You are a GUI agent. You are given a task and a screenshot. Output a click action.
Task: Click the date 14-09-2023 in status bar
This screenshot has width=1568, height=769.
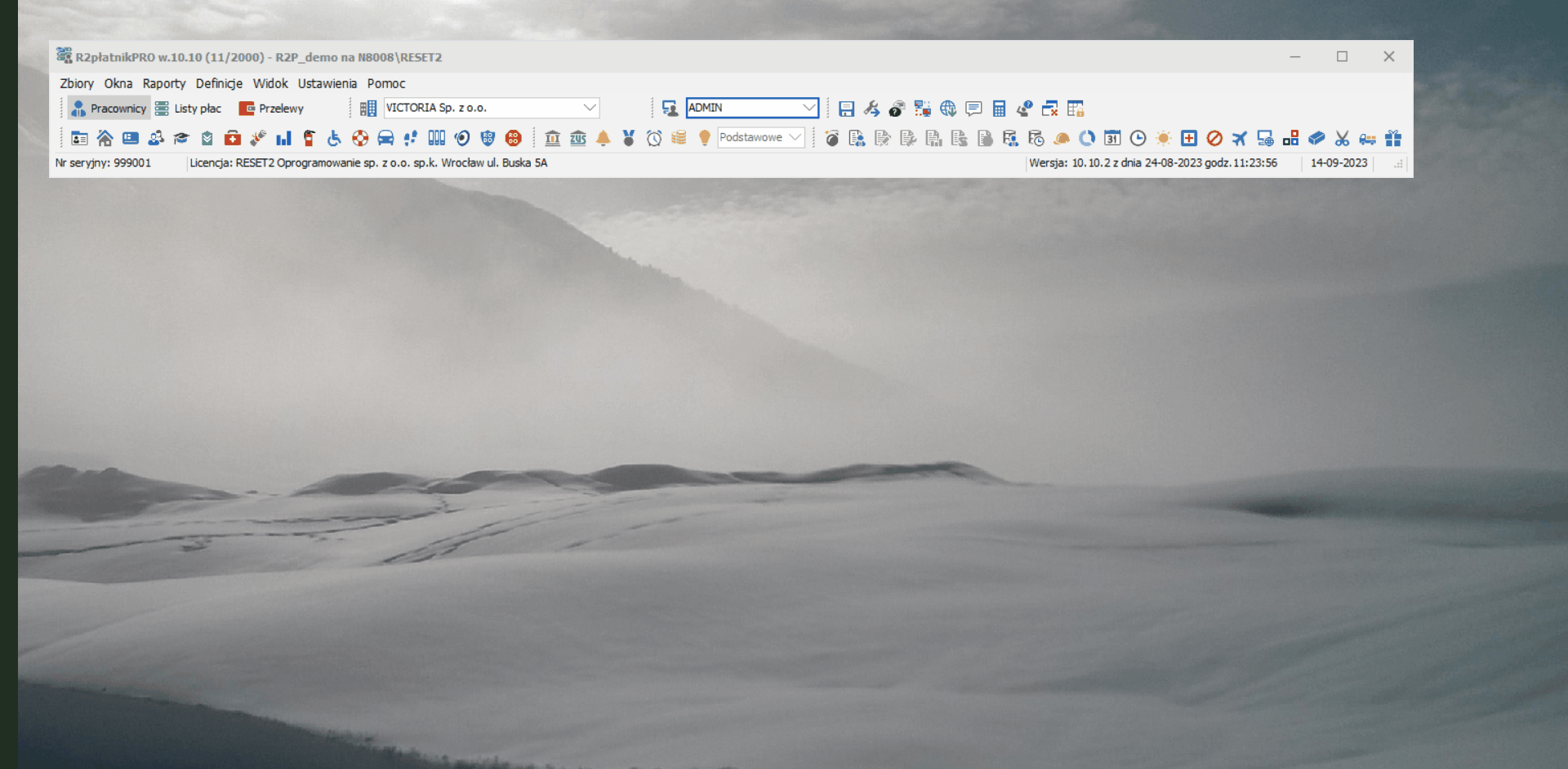[x=1339, y=163]
